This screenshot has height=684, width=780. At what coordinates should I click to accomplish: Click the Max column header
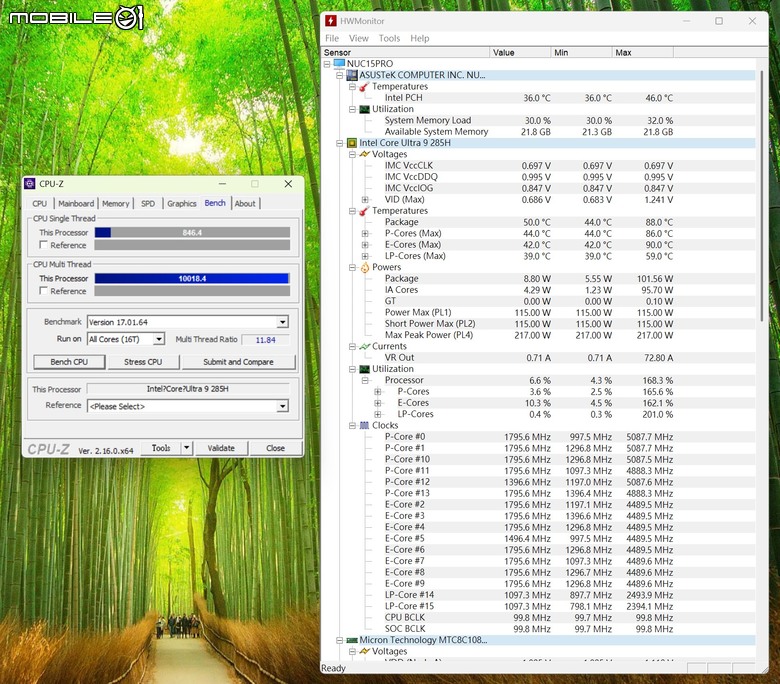(643, 52)
